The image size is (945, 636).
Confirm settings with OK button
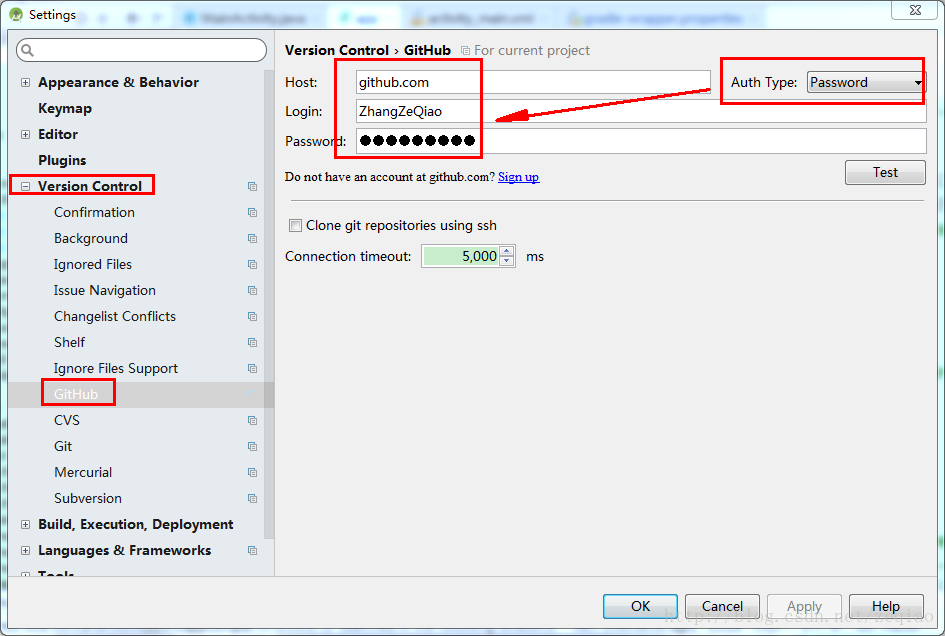point(640,606)
